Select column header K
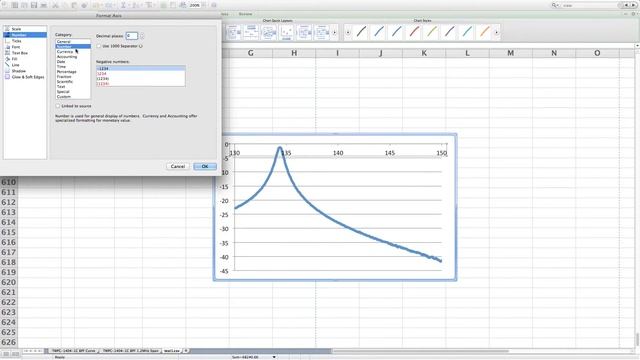Image resolution: width=640 pixels, height=360 pixels. pos(424,53)
